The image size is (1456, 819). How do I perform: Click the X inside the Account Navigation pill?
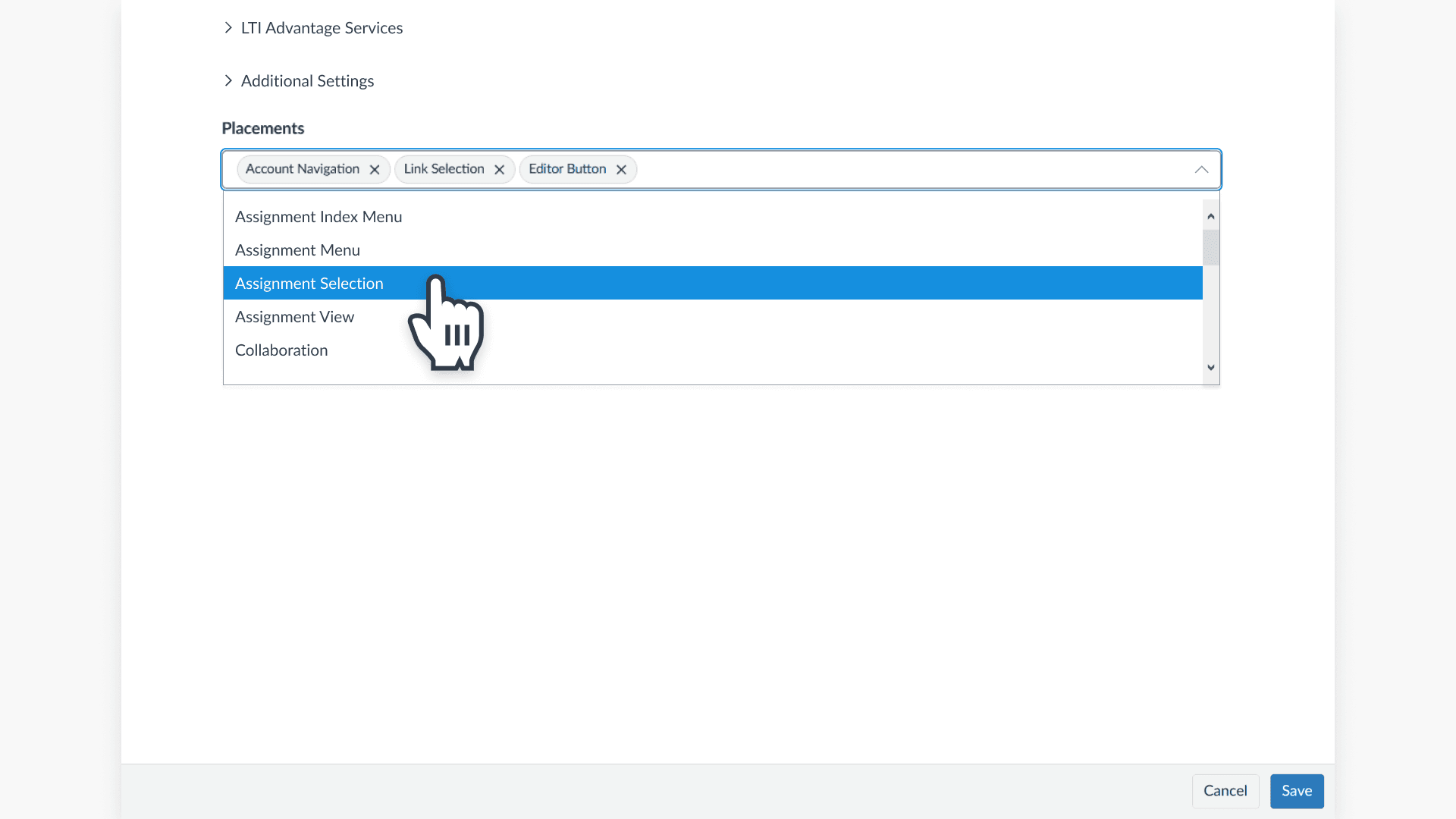[375, 169]
